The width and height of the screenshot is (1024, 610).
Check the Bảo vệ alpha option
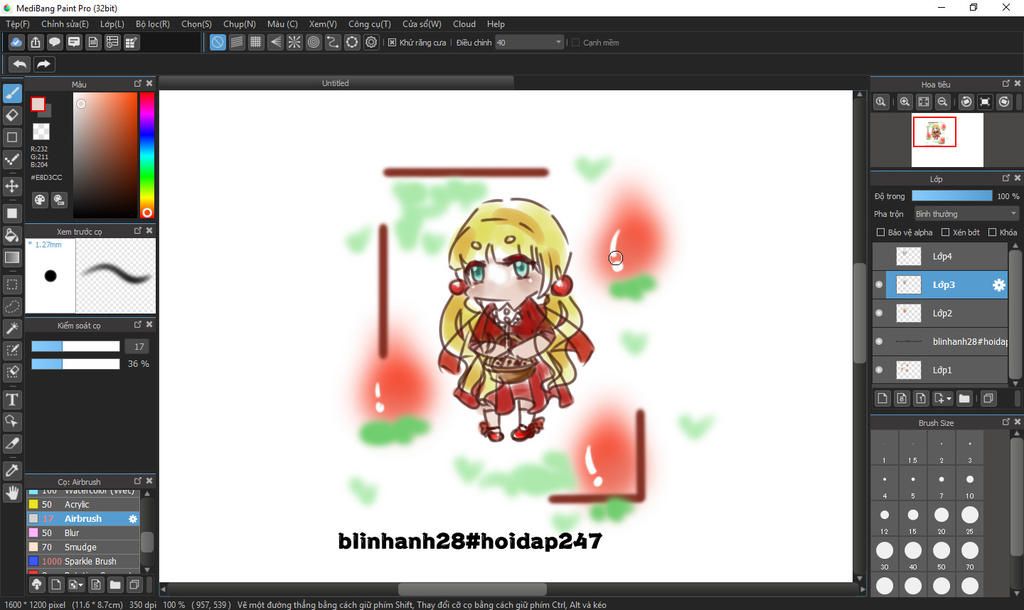tap(880, 233)
